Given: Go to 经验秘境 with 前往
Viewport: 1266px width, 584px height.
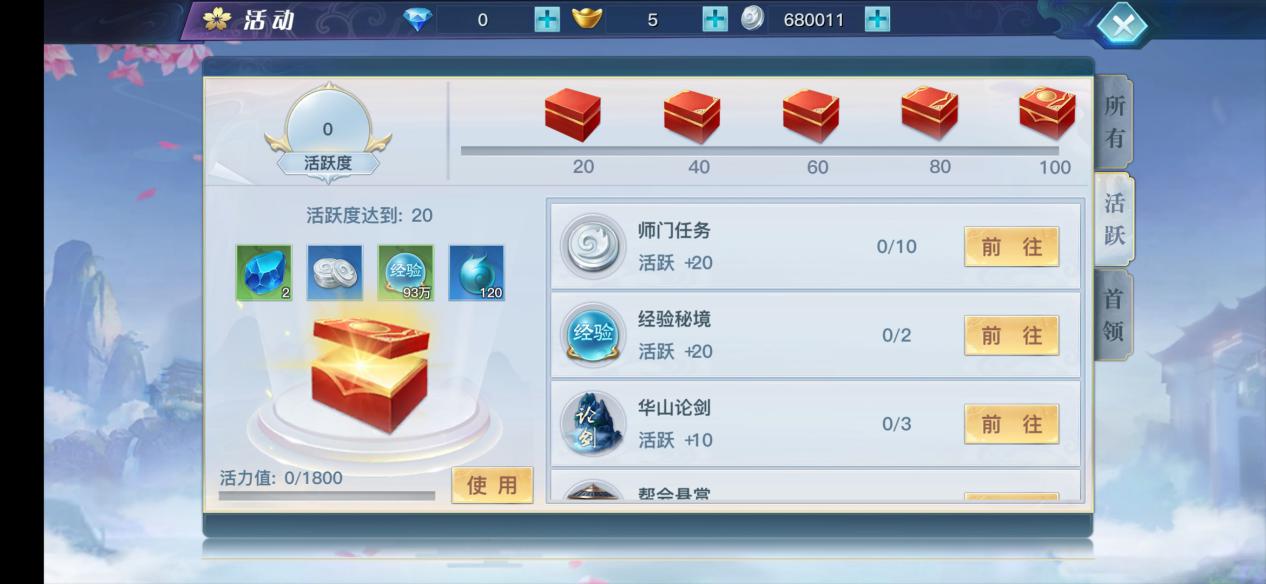Looking at the screenshot, I should point(1011,335).
